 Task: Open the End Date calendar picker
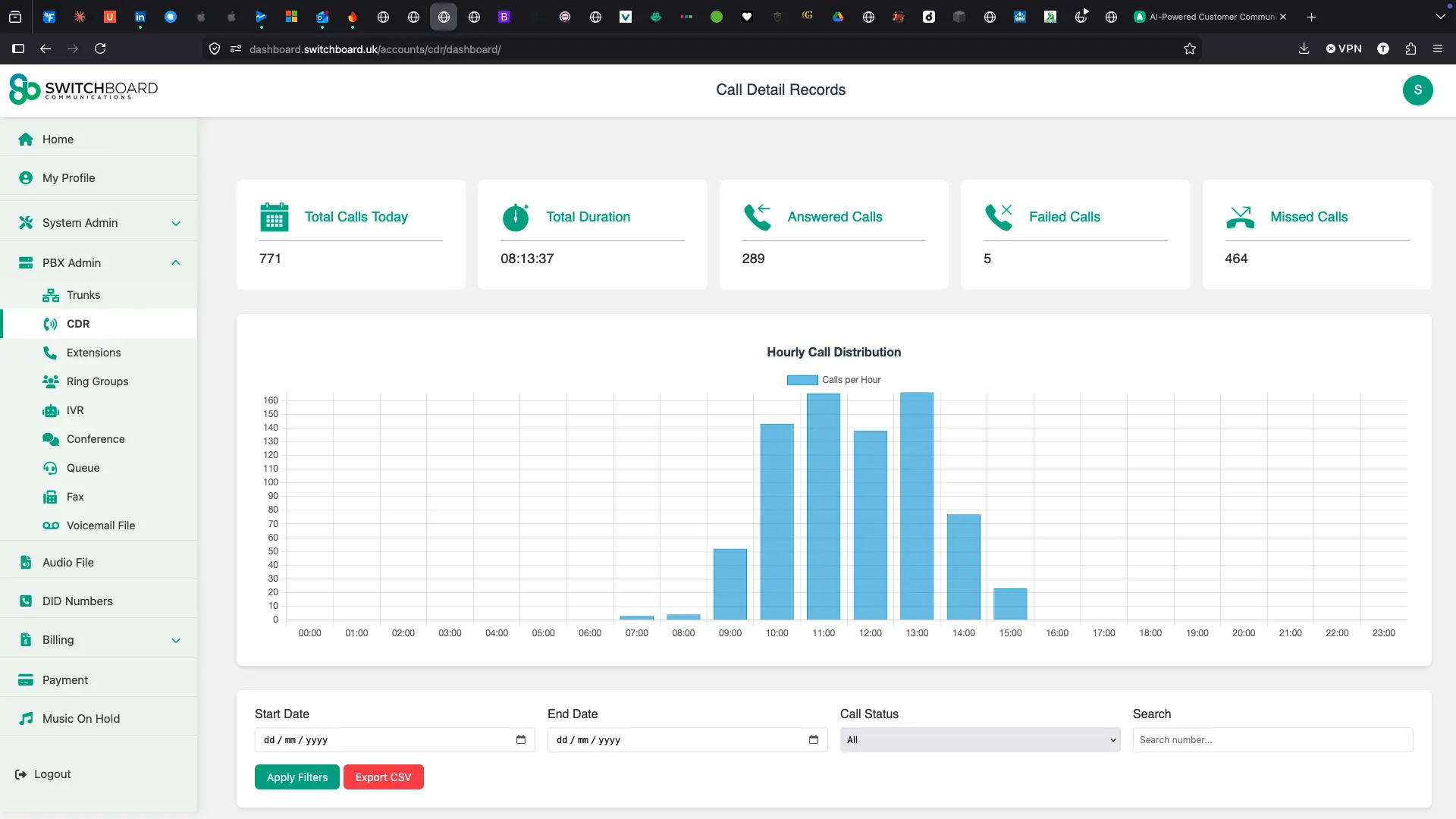click(814, 739)
